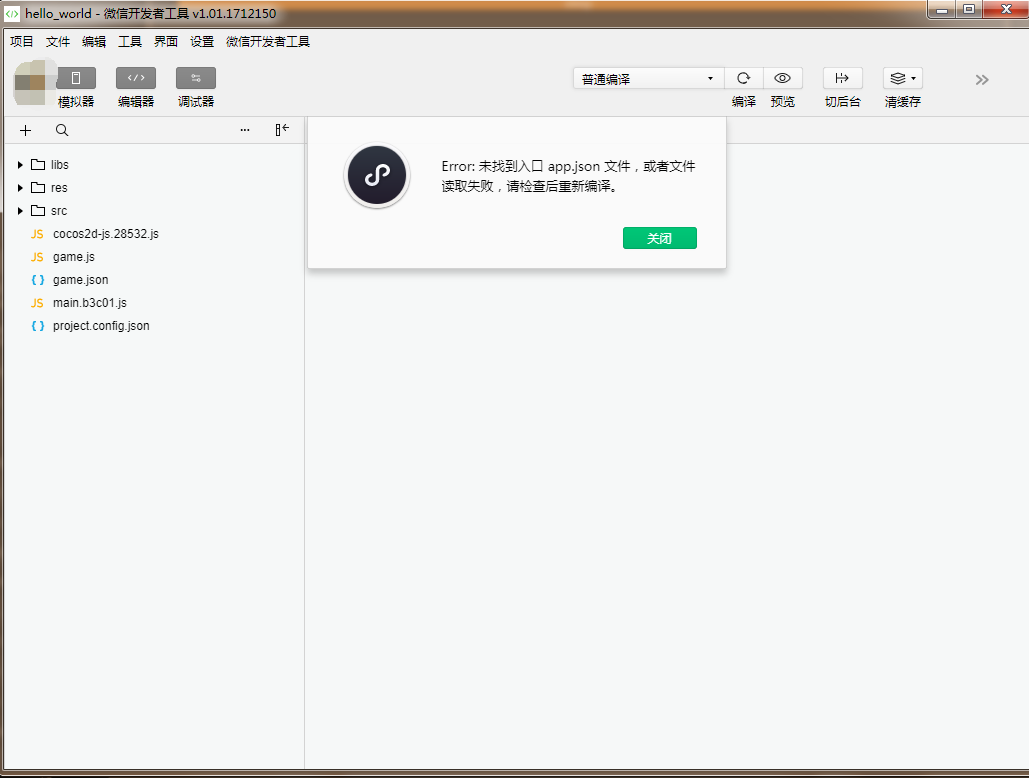Open the 调试器 debugger panel
Viewport: 1029px width, 778px height.
click(195, 87)
